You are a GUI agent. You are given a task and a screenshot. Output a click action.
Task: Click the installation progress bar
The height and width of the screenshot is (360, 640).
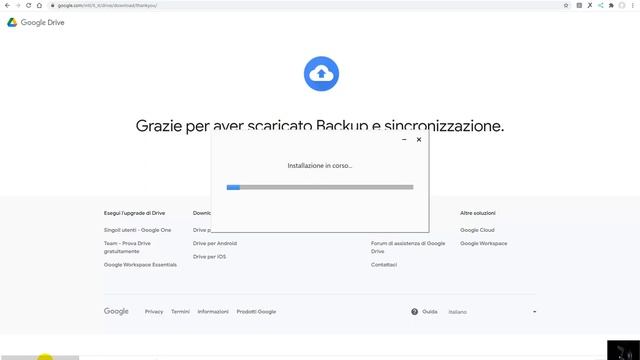coord(320,187)
